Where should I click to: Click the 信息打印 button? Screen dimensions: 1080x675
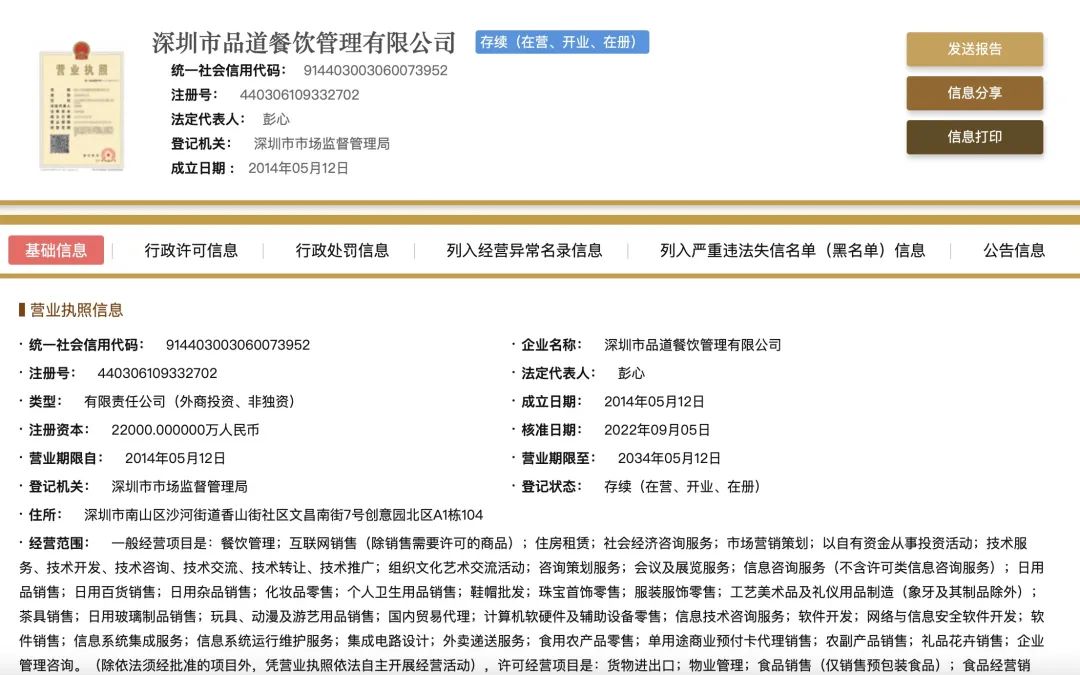click(975, 137)
